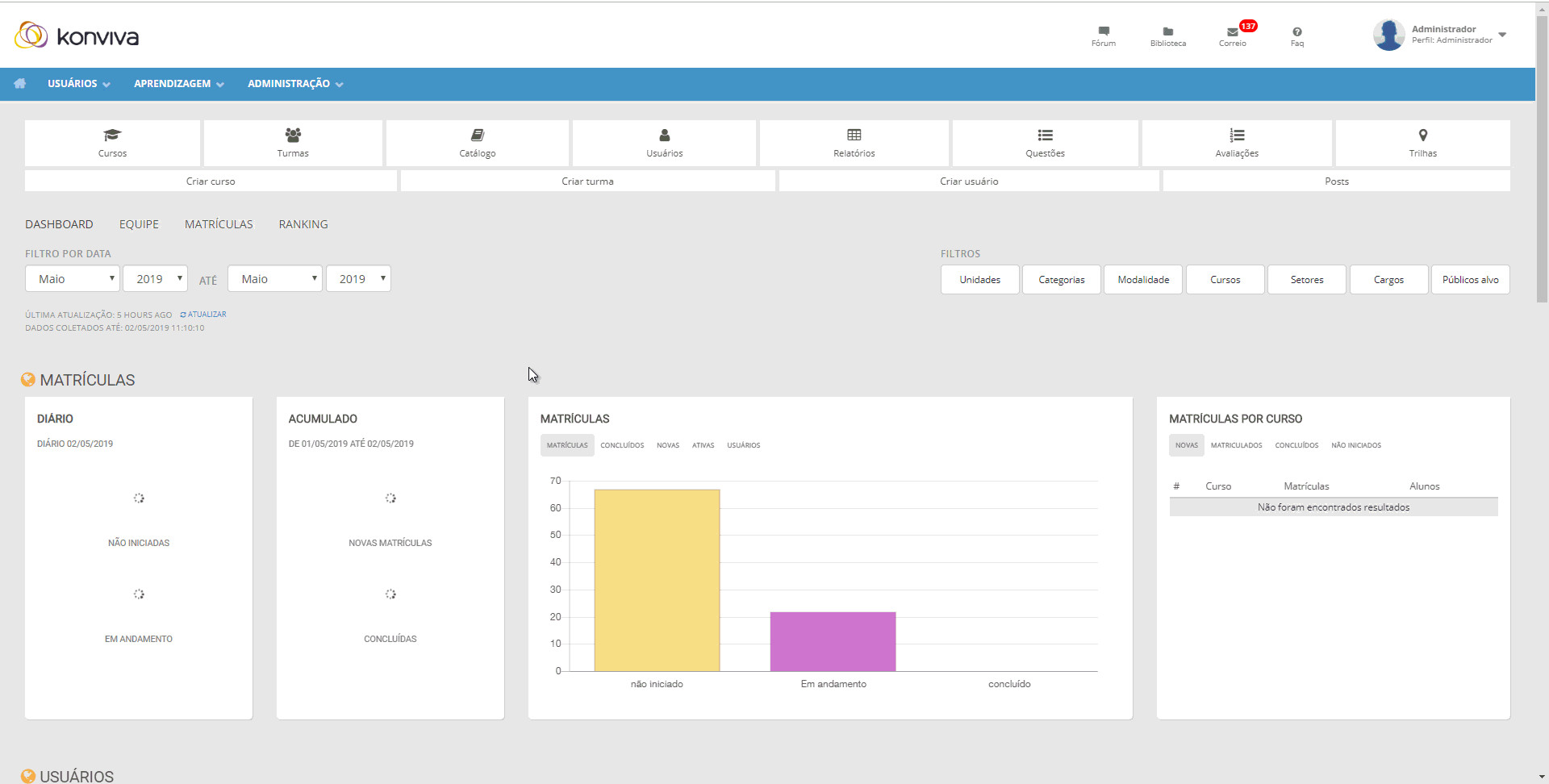
Task: Open the Biblioteca folder icon
Action: point(1167,36)
